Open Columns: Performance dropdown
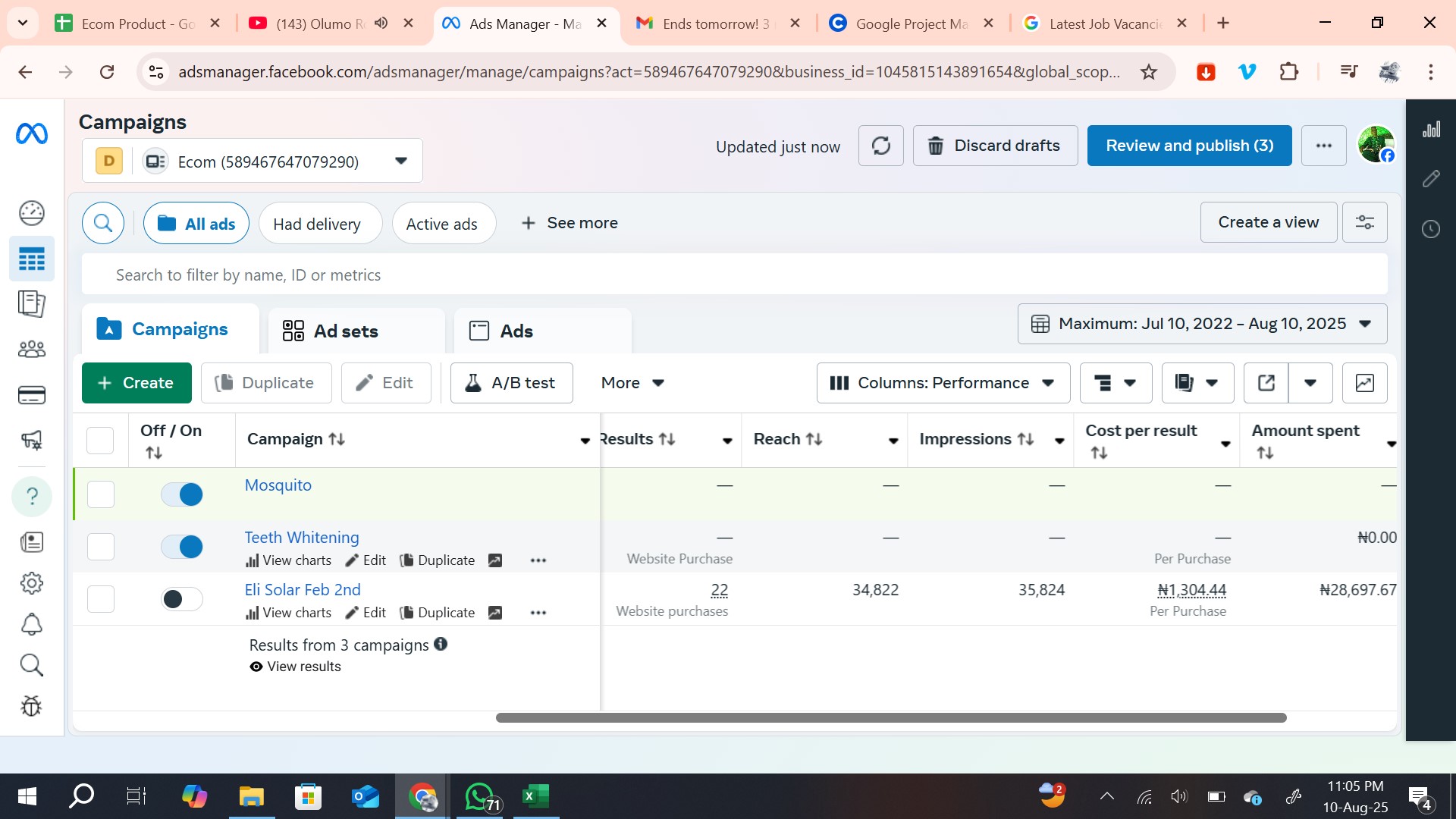The image size is (1456, 819). tap(943, 383)
